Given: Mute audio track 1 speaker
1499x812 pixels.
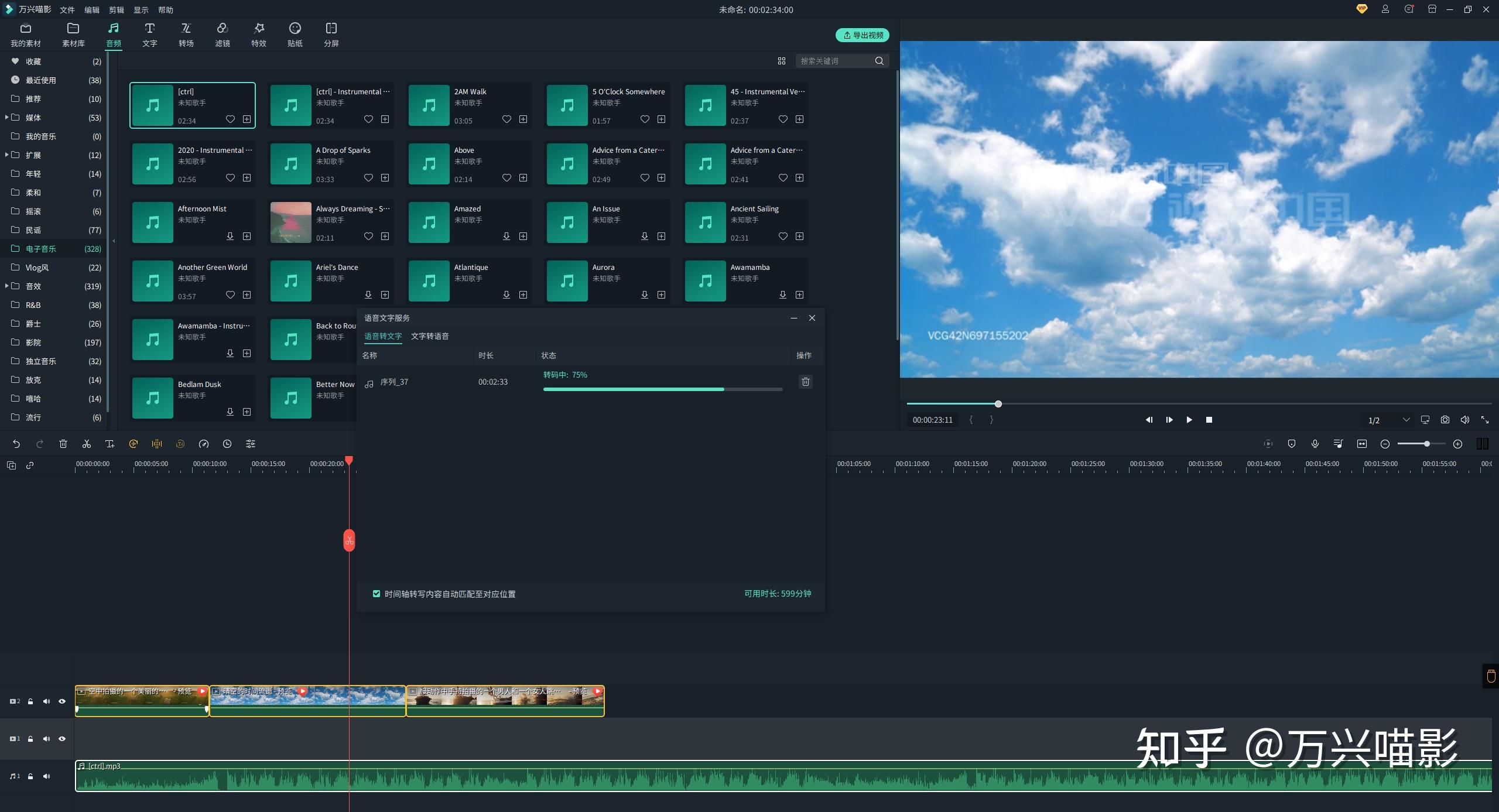Looking at the screenshot, I should click(46, 776).
